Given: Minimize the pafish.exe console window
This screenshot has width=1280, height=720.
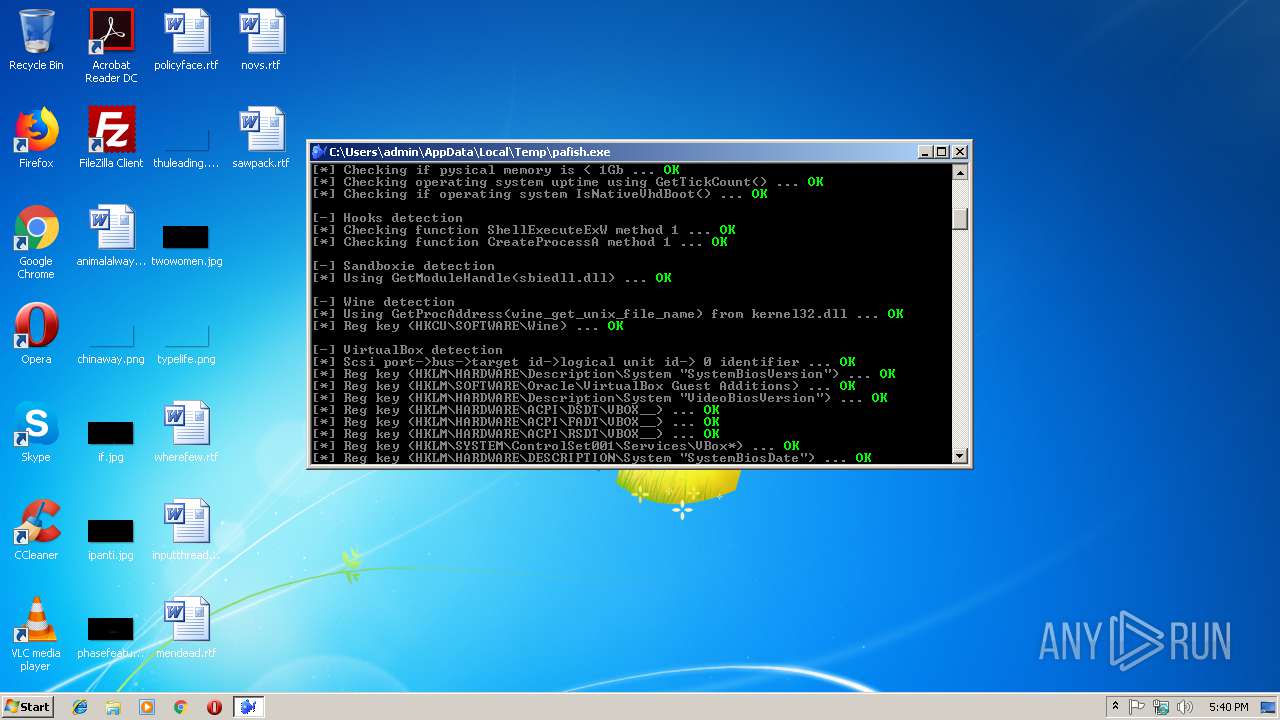Looking at the screenshot, I should [925, 152].
